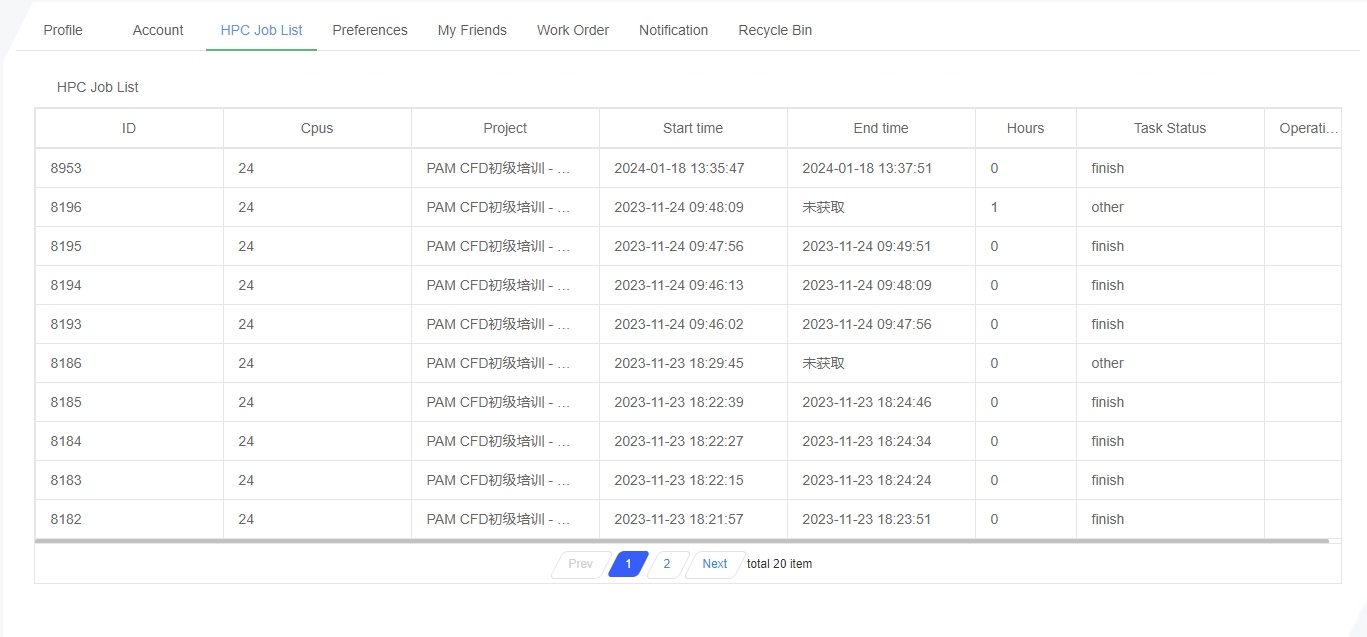View the Notification tab
This screenshot has height=637, width=1367.
(x=673, y=30)
